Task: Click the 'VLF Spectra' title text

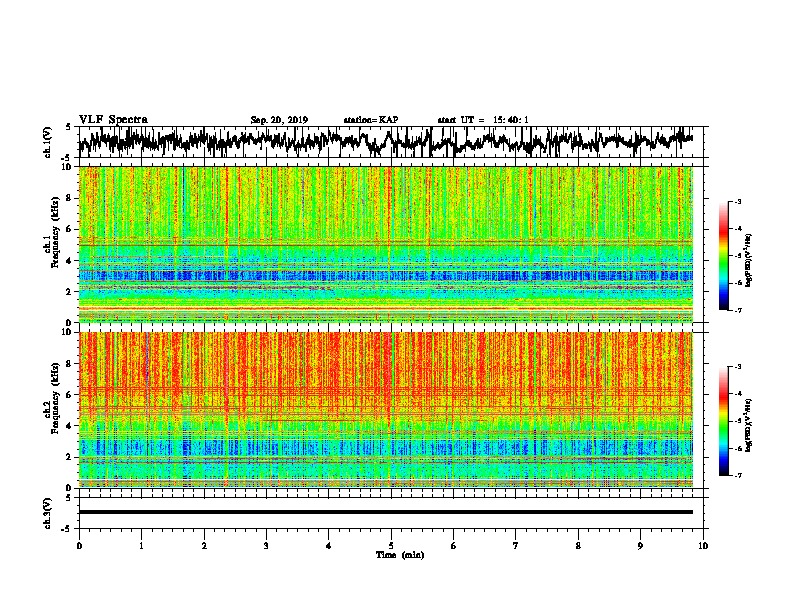Action: click(113, 120)
